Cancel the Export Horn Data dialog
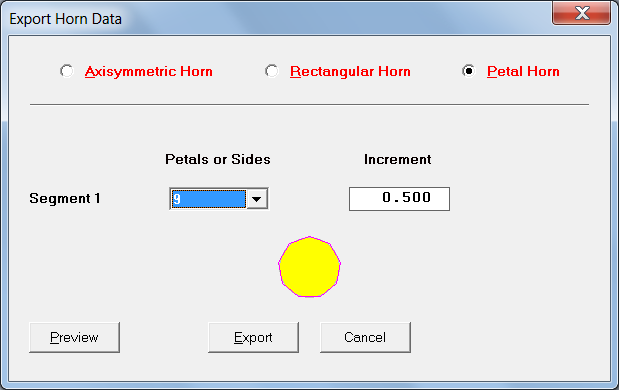Screen dimensions: 619x390 pyautogui.click(x=365, y=337)
